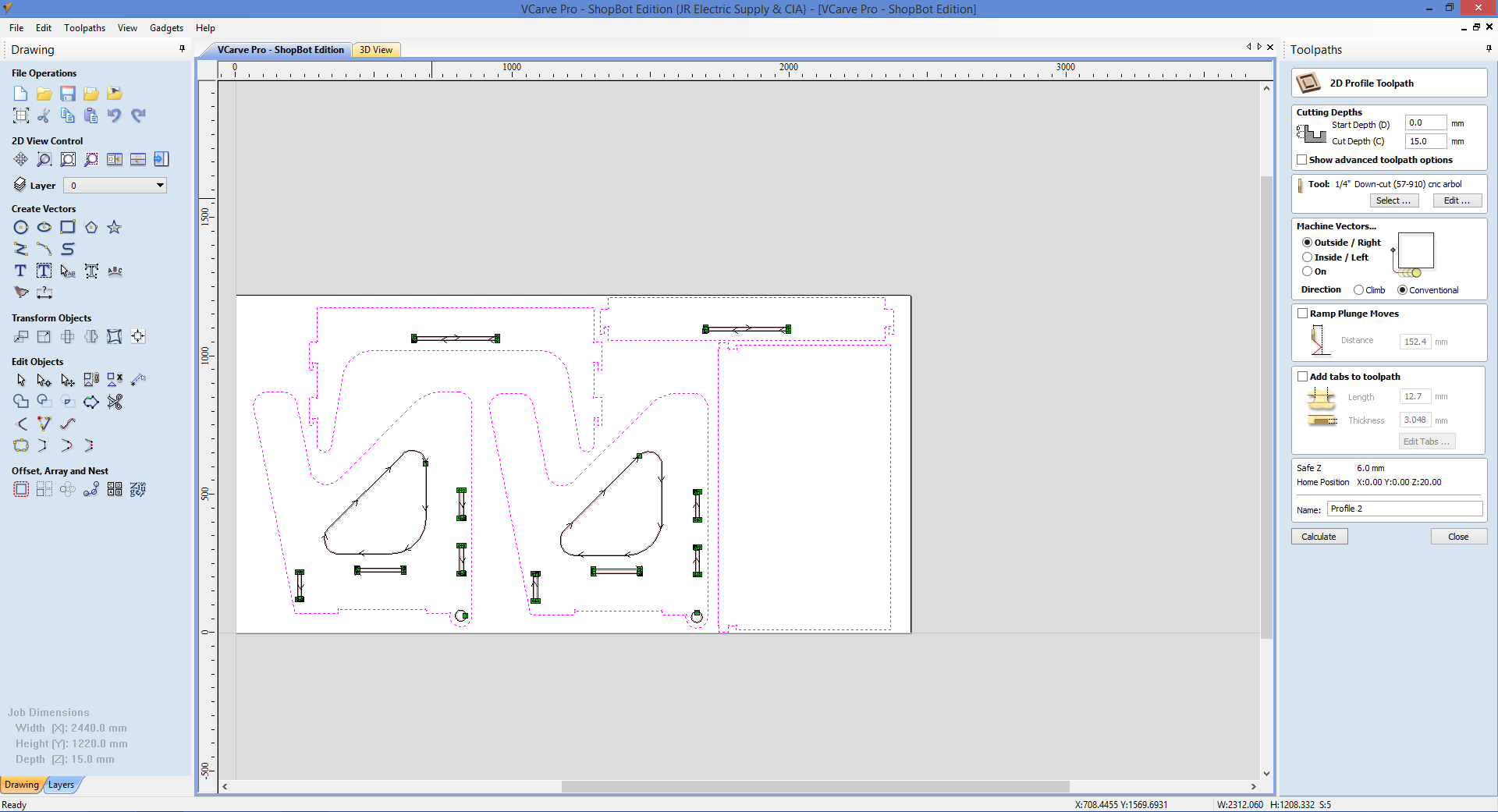Screen dimensions: 1498x812
Task: Click the tab Length value field
Action: [1415, 396]
